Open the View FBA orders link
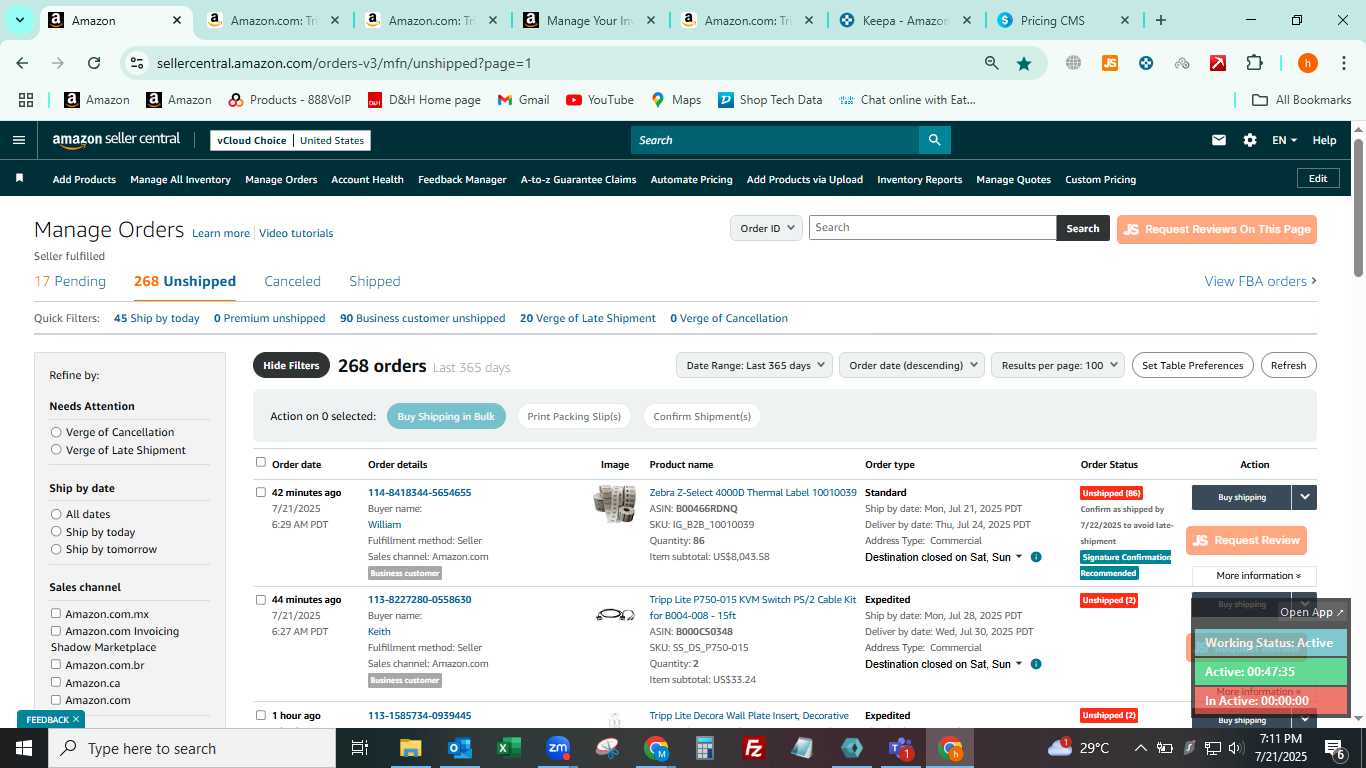Viewport: 1366px width, 768px height. [x=1260, y=281]
